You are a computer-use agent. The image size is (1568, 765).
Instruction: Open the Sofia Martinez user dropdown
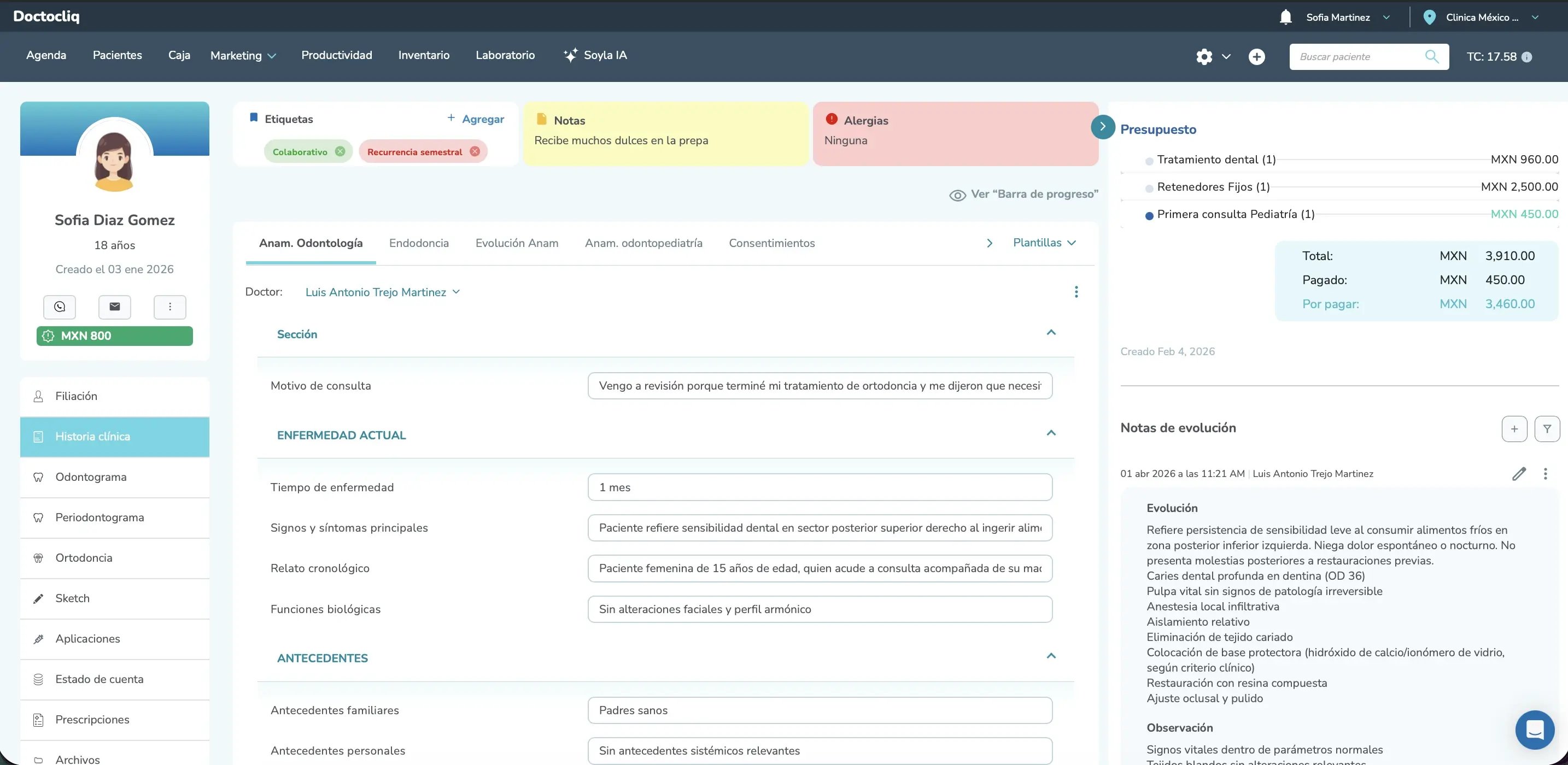(x=1348, y=17)
